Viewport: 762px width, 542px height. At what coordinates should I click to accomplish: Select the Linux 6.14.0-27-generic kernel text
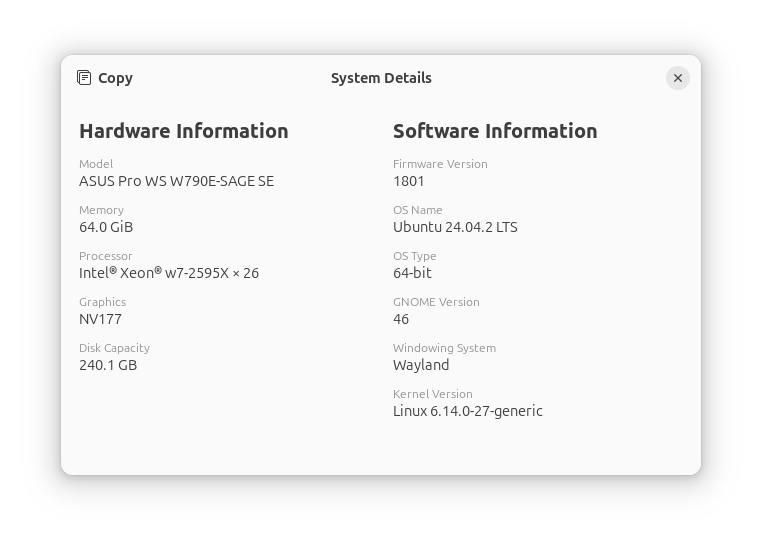point(467,411)
